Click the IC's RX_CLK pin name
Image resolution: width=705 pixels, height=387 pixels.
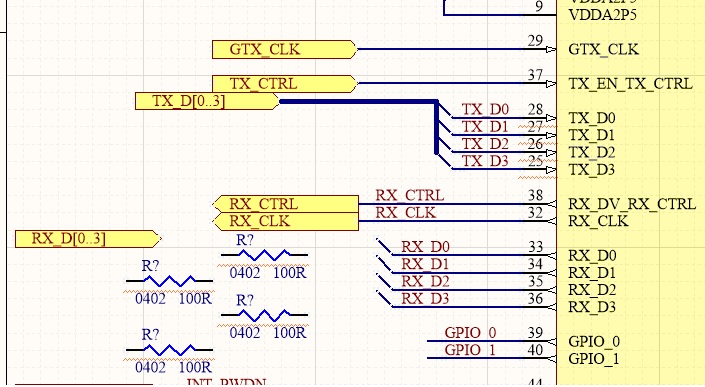[598, 222]
